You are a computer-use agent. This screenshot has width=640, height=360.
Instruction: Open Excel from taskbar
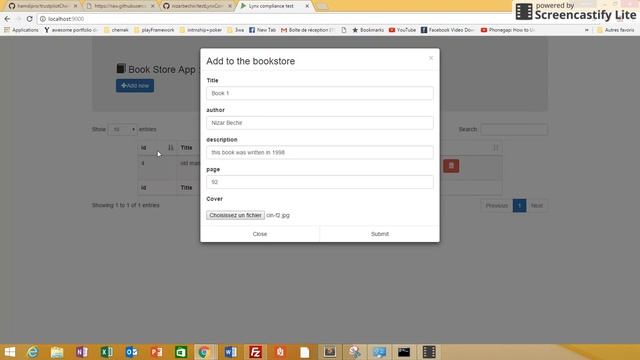tap(107, 352)
